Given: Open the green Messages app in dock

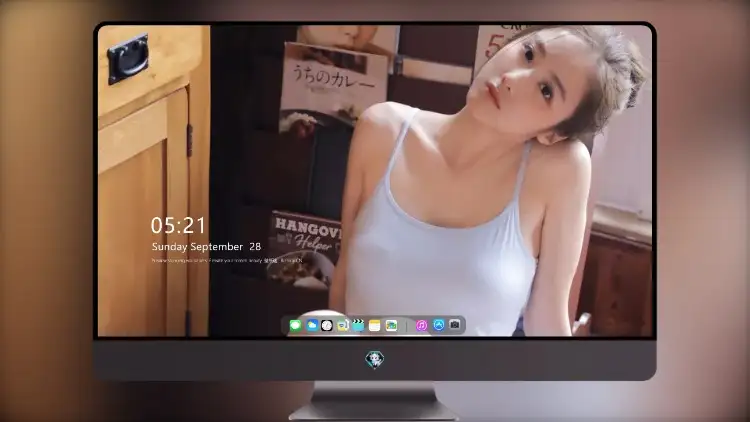Looking at the screenshot, I should tap(296, 326).
